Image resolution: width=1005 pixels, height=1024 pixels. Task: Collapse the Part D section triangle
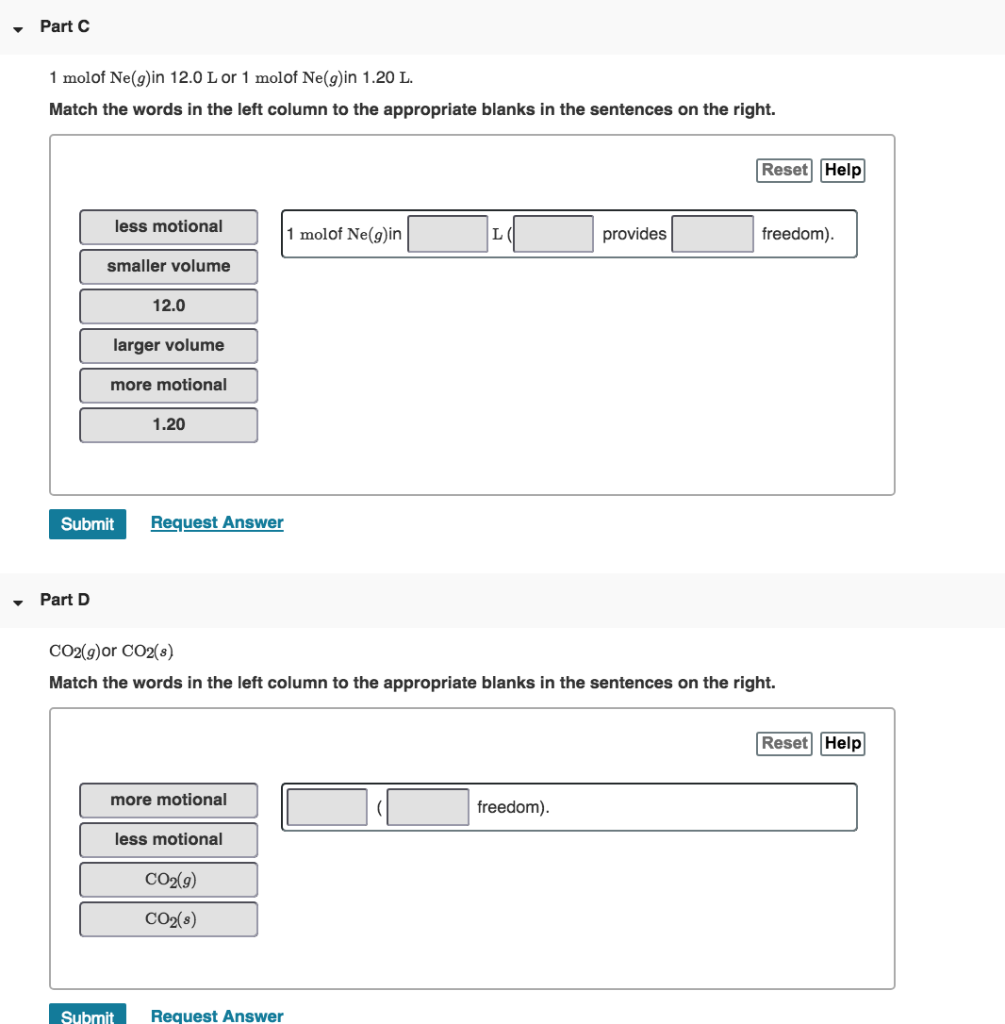tap(16, 601)
